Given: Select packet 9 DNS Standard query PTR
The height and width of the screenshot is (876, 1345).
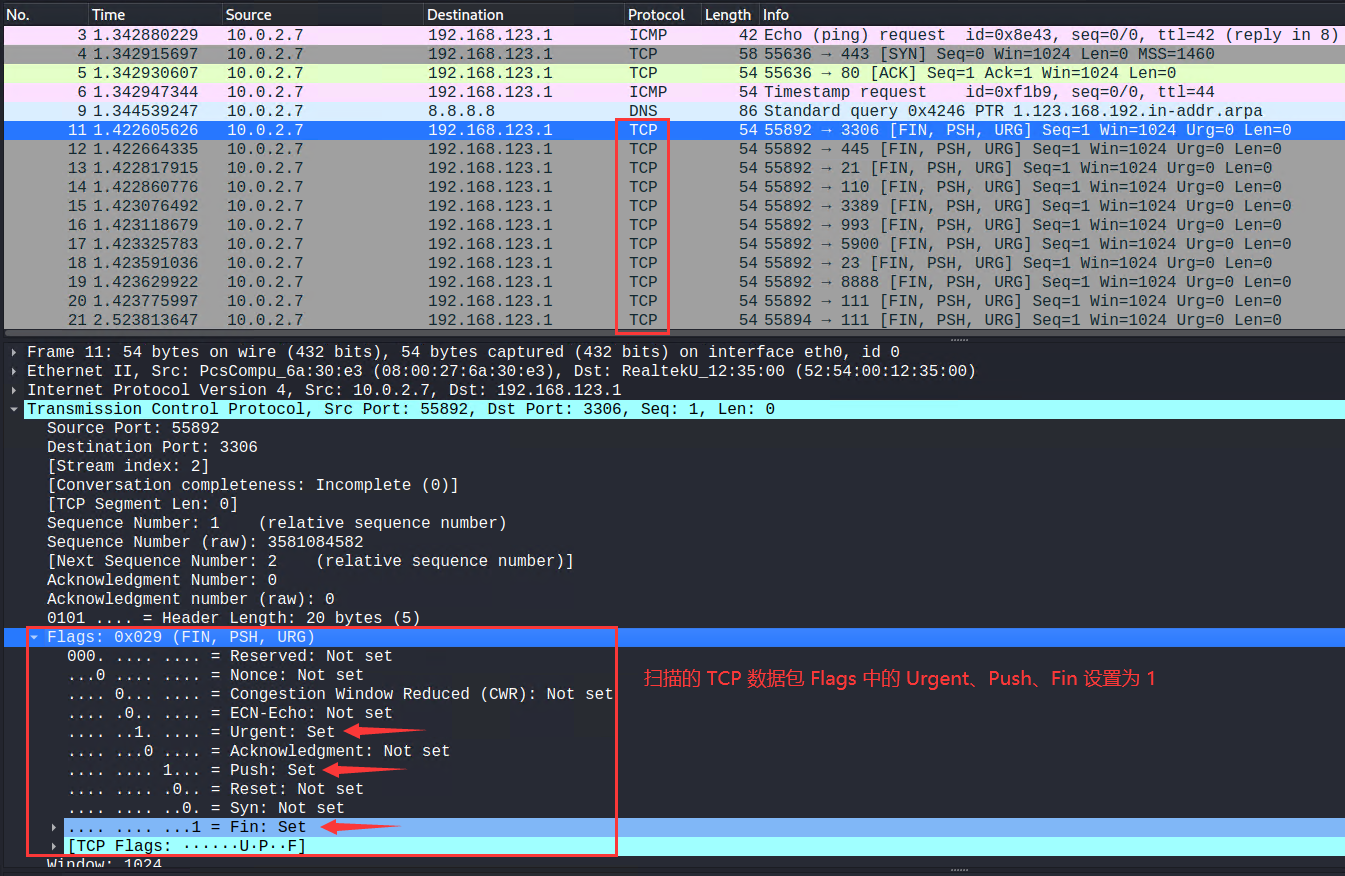Looking at the screenshot, I should [x=672, y=111].
